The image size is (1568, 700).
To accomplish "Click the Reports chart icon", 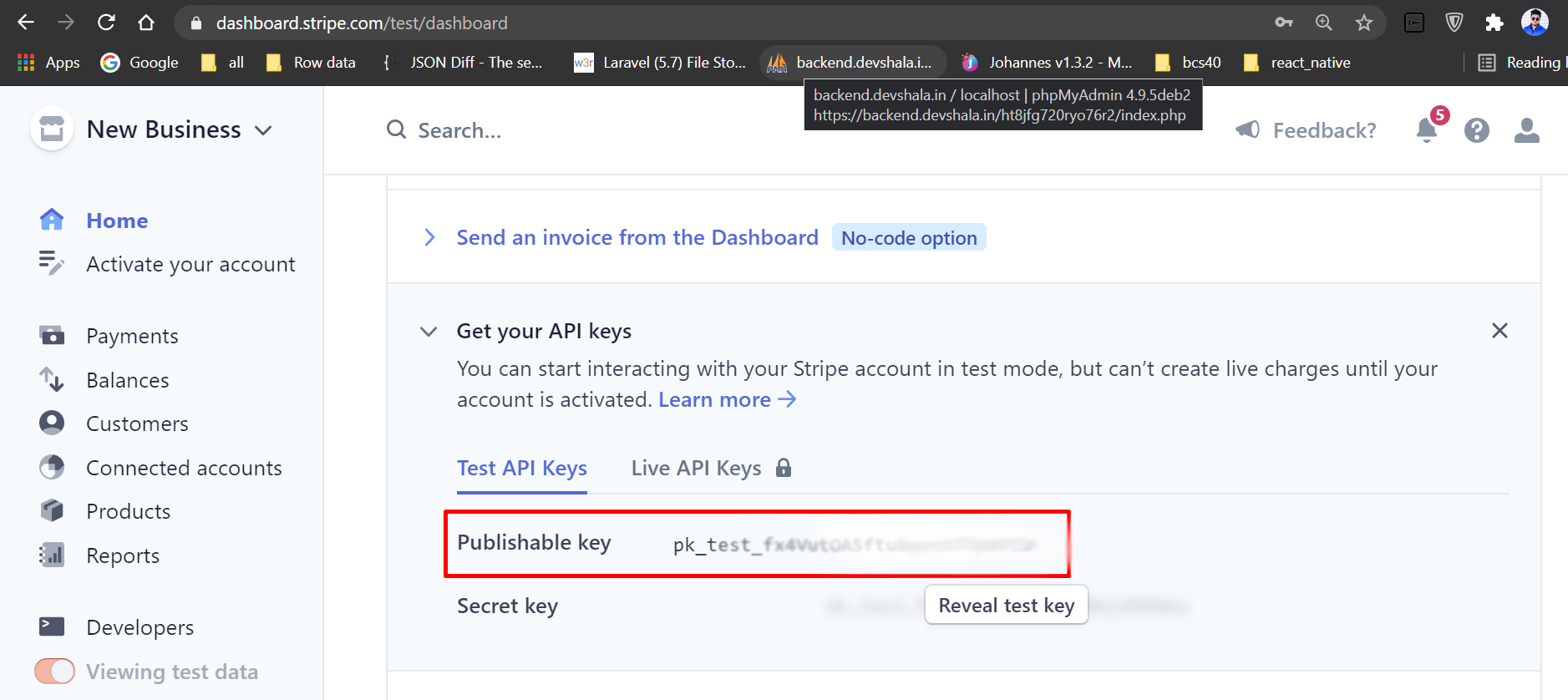I will tap(52, 555).
